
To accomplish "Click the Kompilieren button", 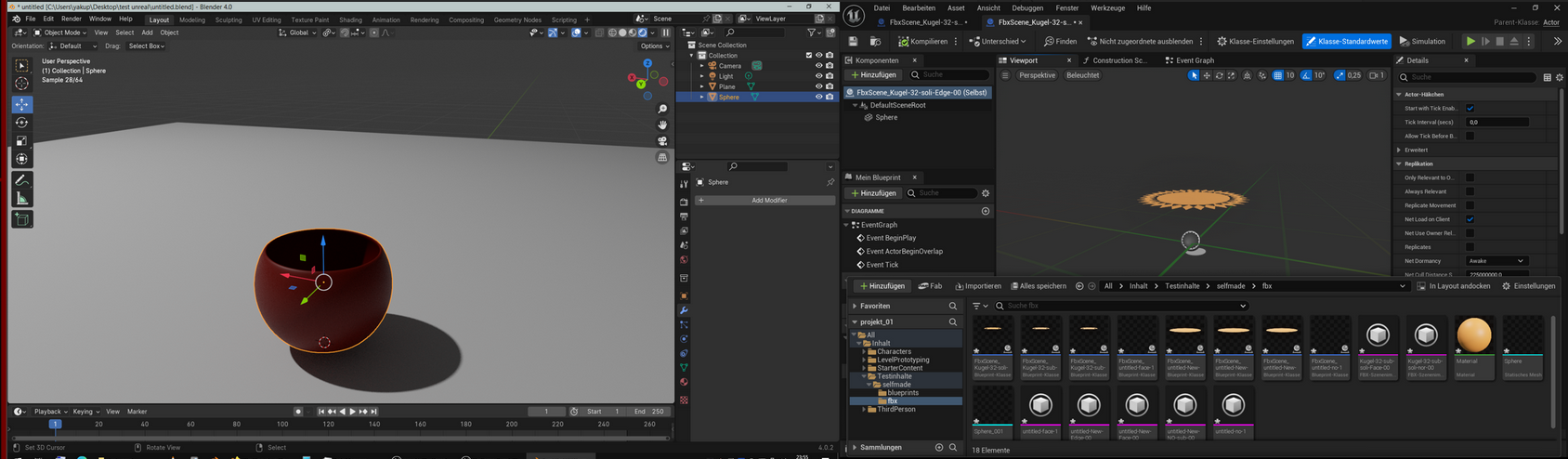I will point(923,41).
